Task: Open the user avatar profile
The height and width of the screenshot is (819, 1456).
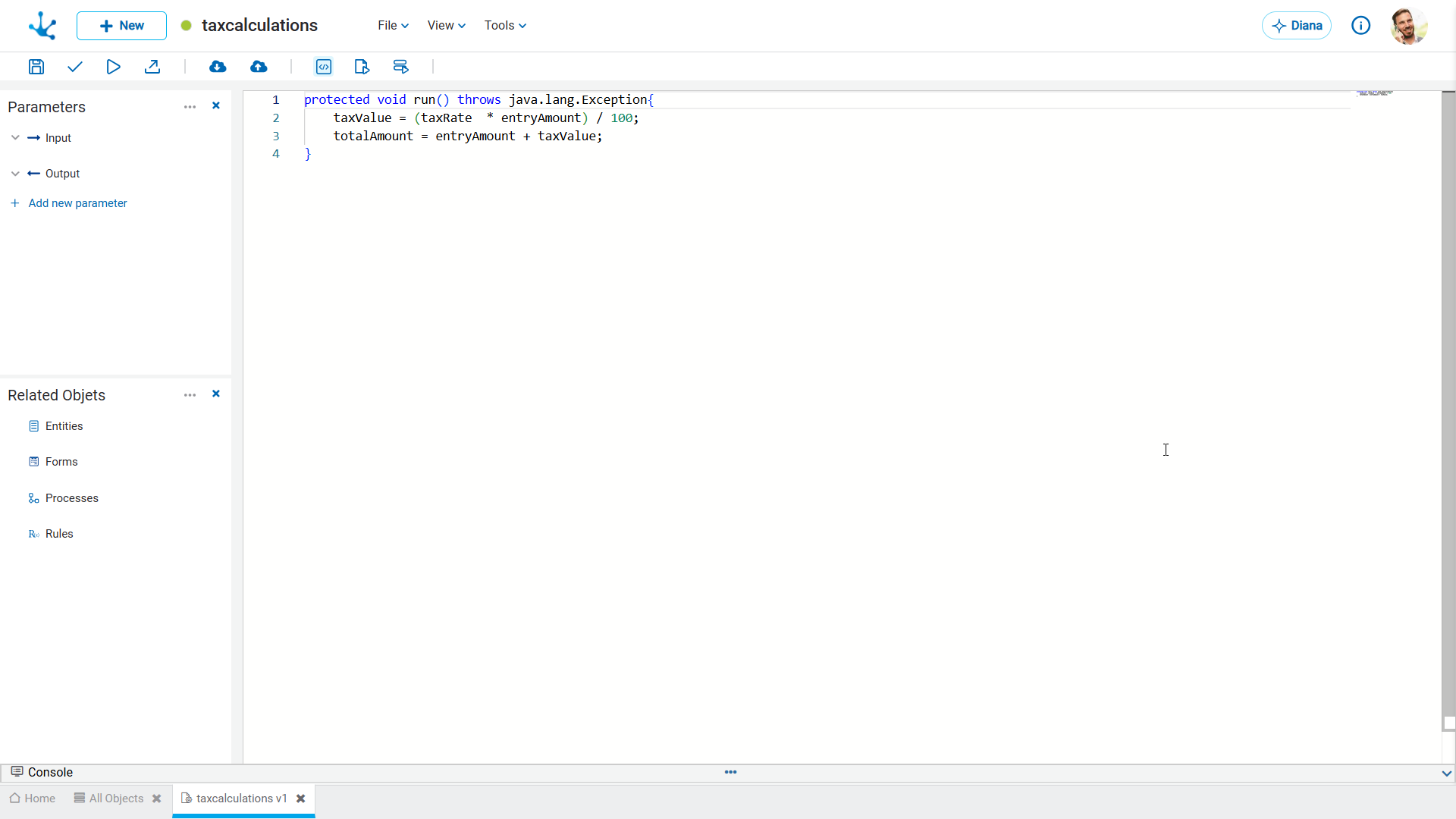Action: 1409,26
